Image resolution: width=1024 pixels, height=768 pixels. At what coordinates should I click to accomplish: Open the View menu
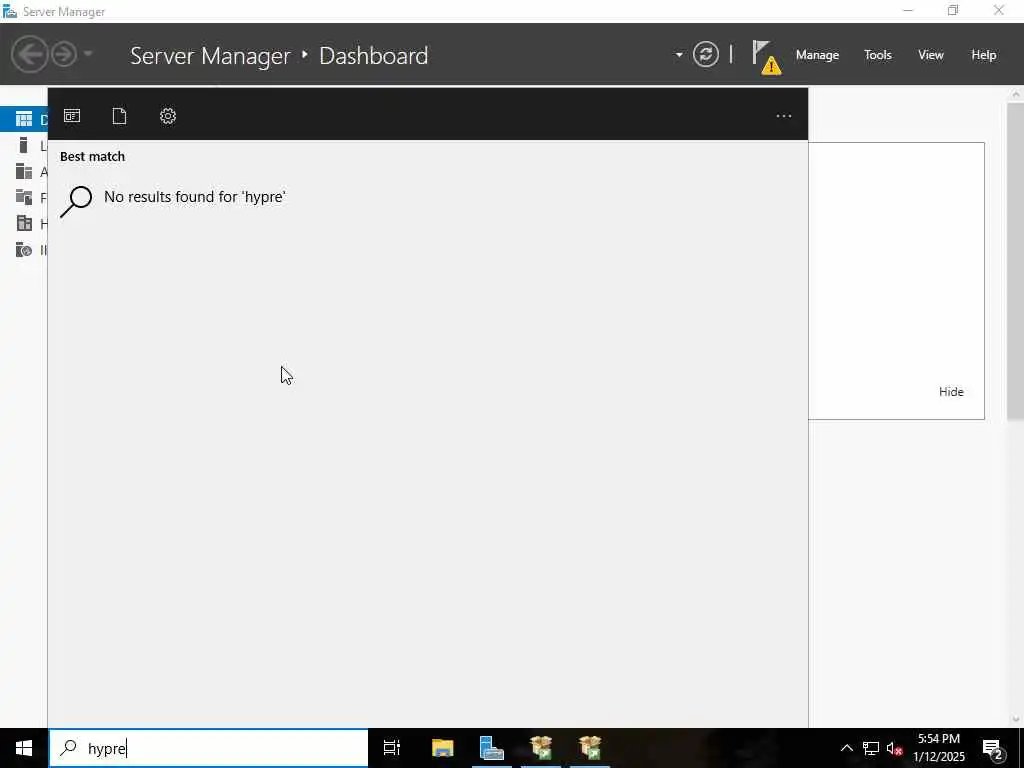[x=931, y=55]
